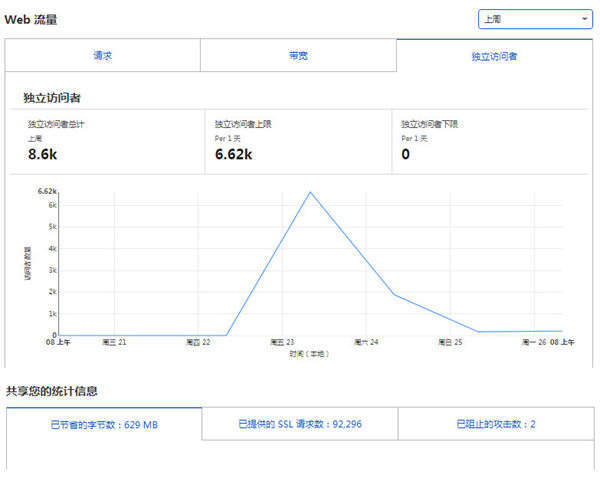600x478 pixels.
Task: Click the 独立访问者下限 value of 0
Action: 405,155
